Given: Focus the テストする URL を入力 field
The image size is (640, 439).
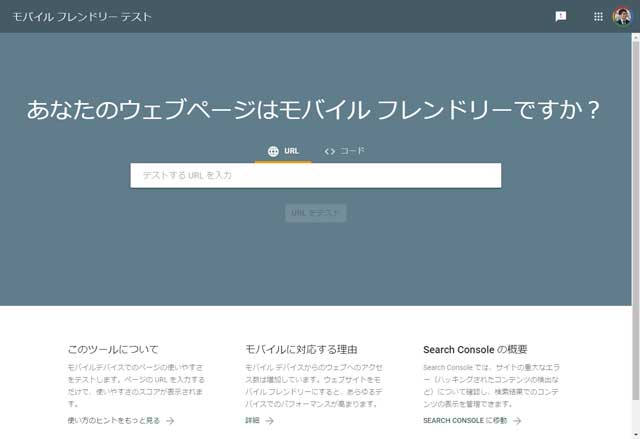Looking at the screenshot, I should coord(316,175).
